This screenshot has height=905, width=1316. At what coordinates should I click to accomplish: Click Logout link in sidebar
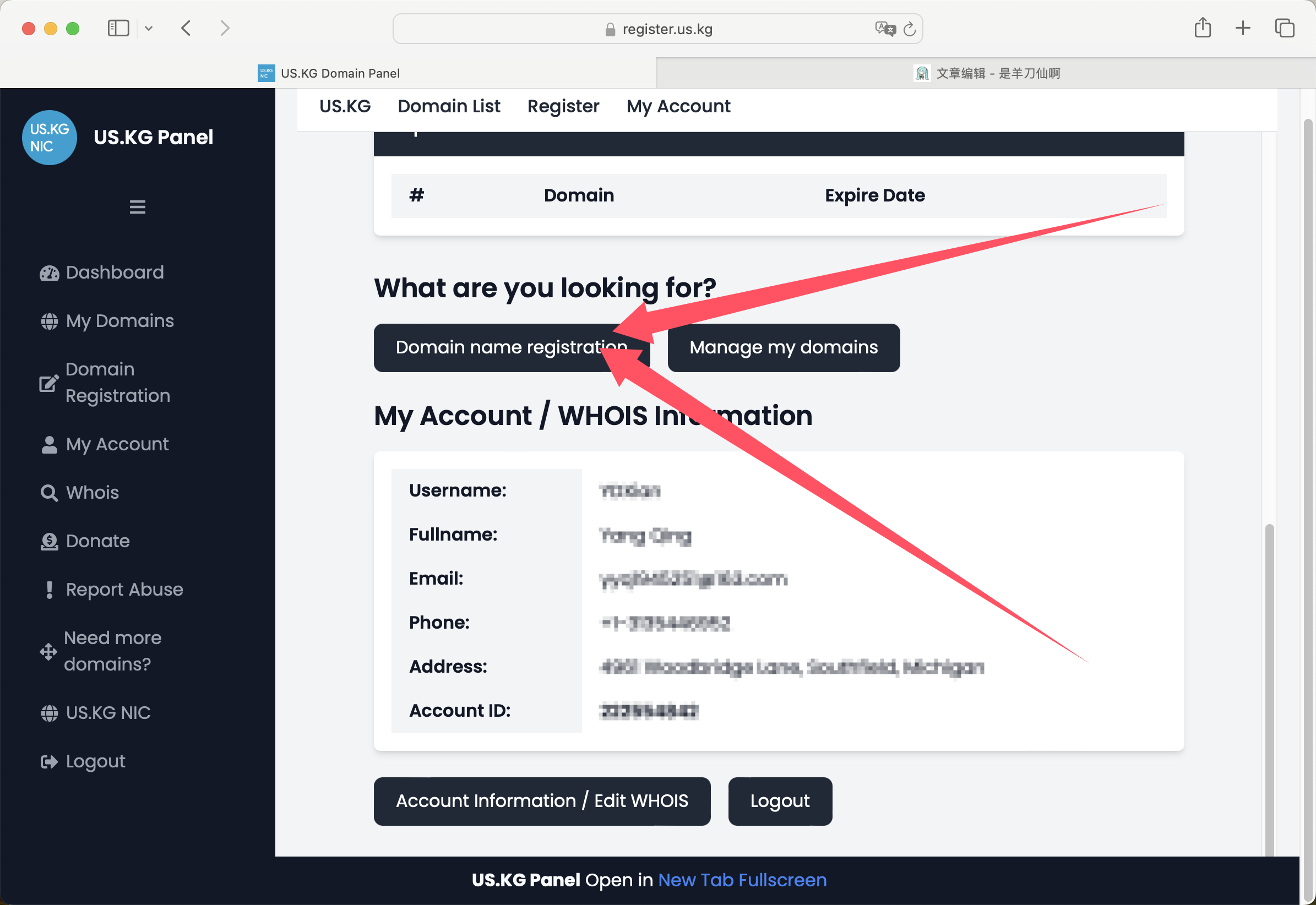coord(95,761)
